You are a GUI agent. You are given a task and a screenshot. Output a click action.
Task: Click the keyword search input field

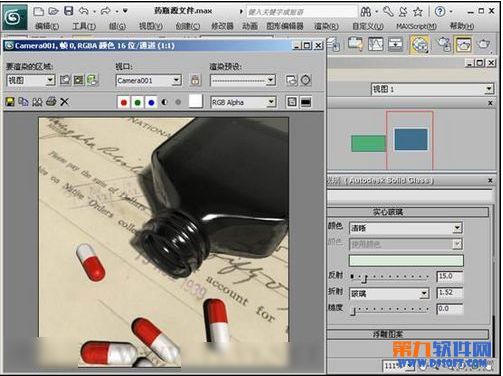coord(302,12)
